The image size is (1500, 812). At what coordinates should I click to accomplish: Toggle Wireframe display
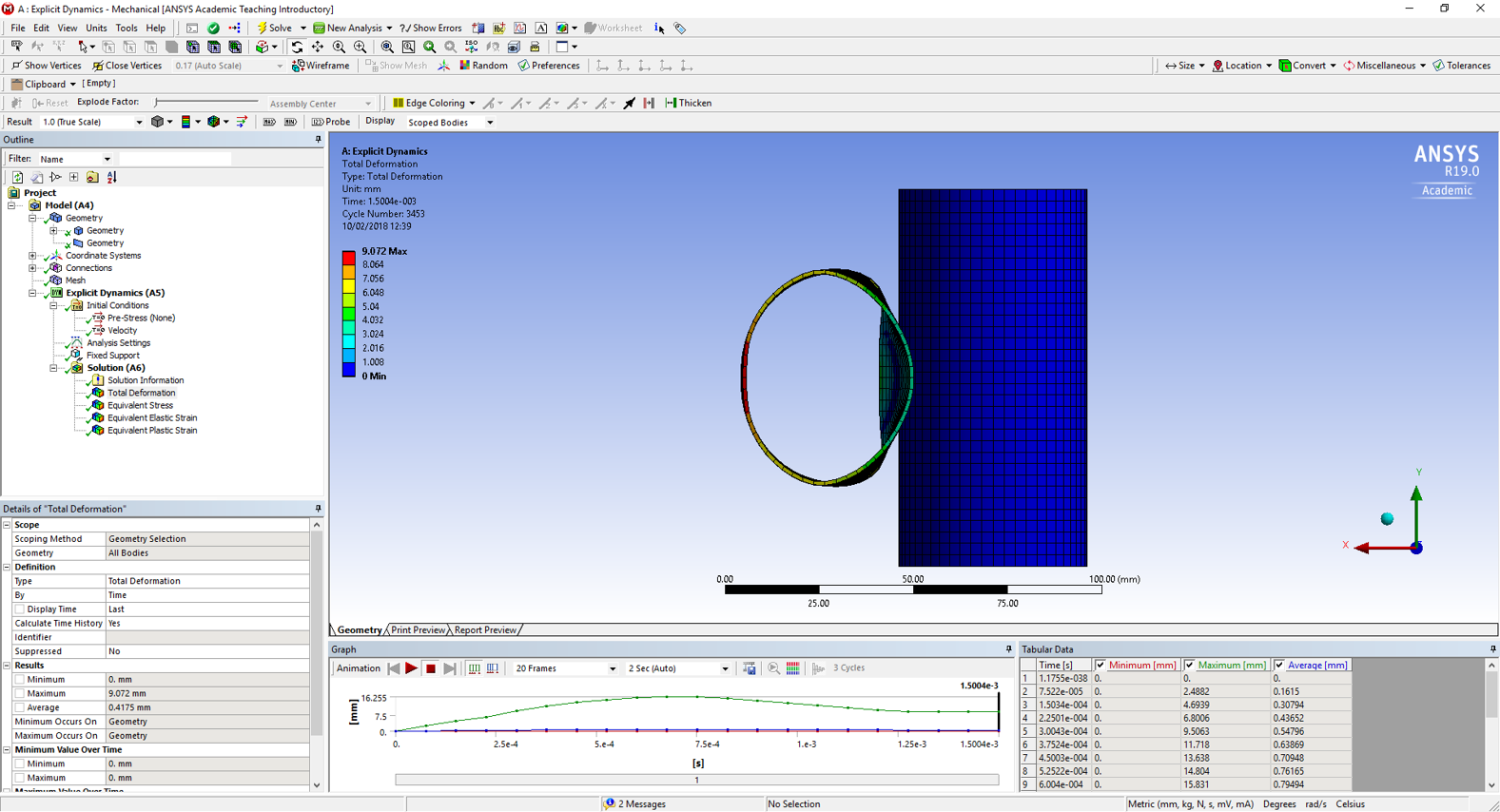(321, 66)
